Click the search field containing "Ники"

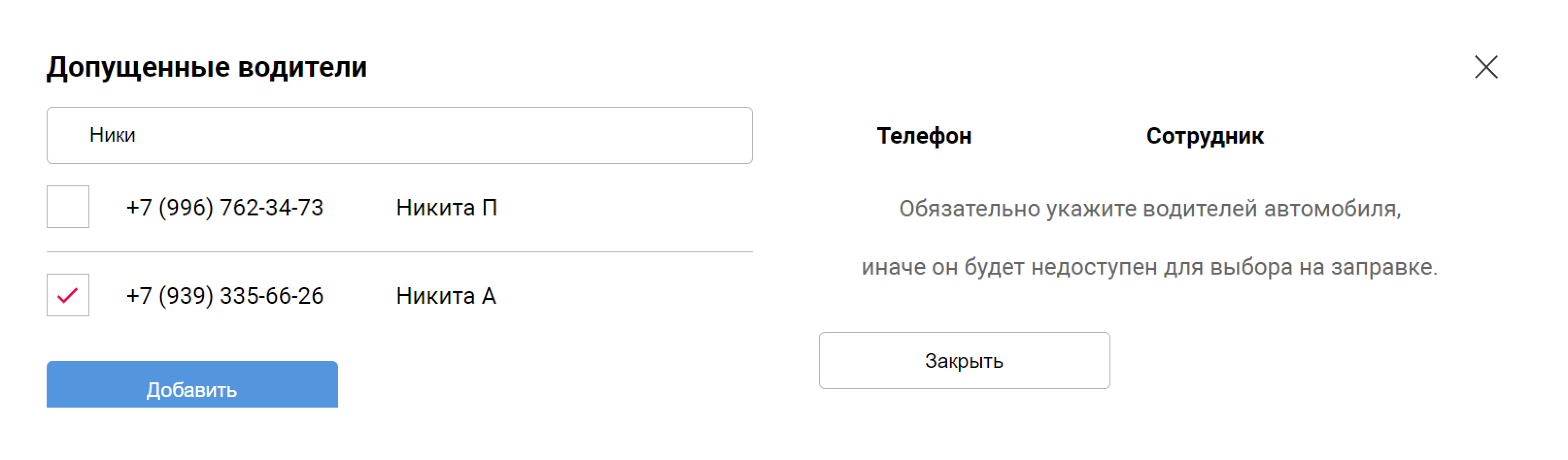tap(399, 135)
